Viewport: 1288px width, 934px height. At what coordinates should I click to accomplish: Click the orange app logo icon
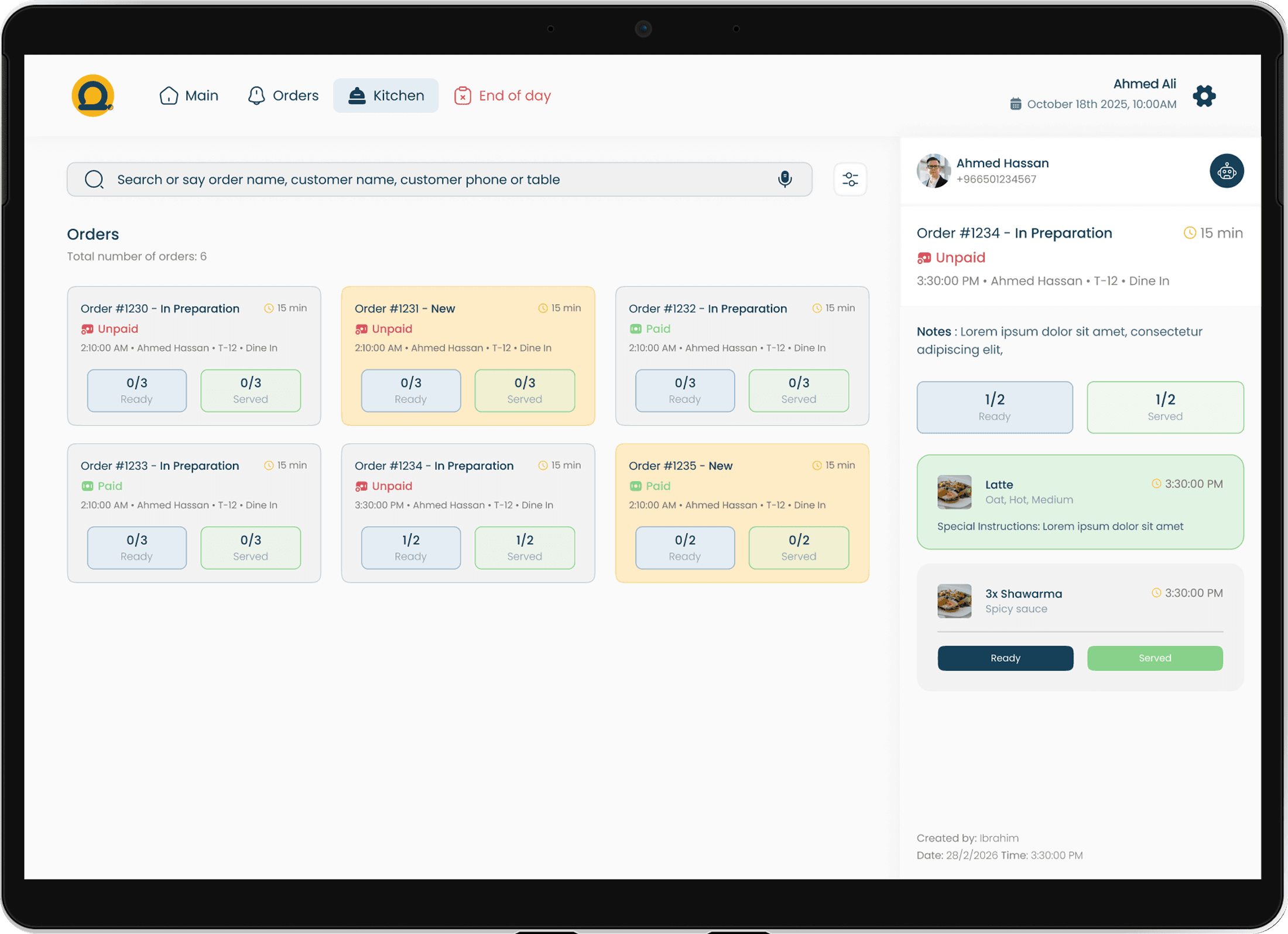point(92,95)
